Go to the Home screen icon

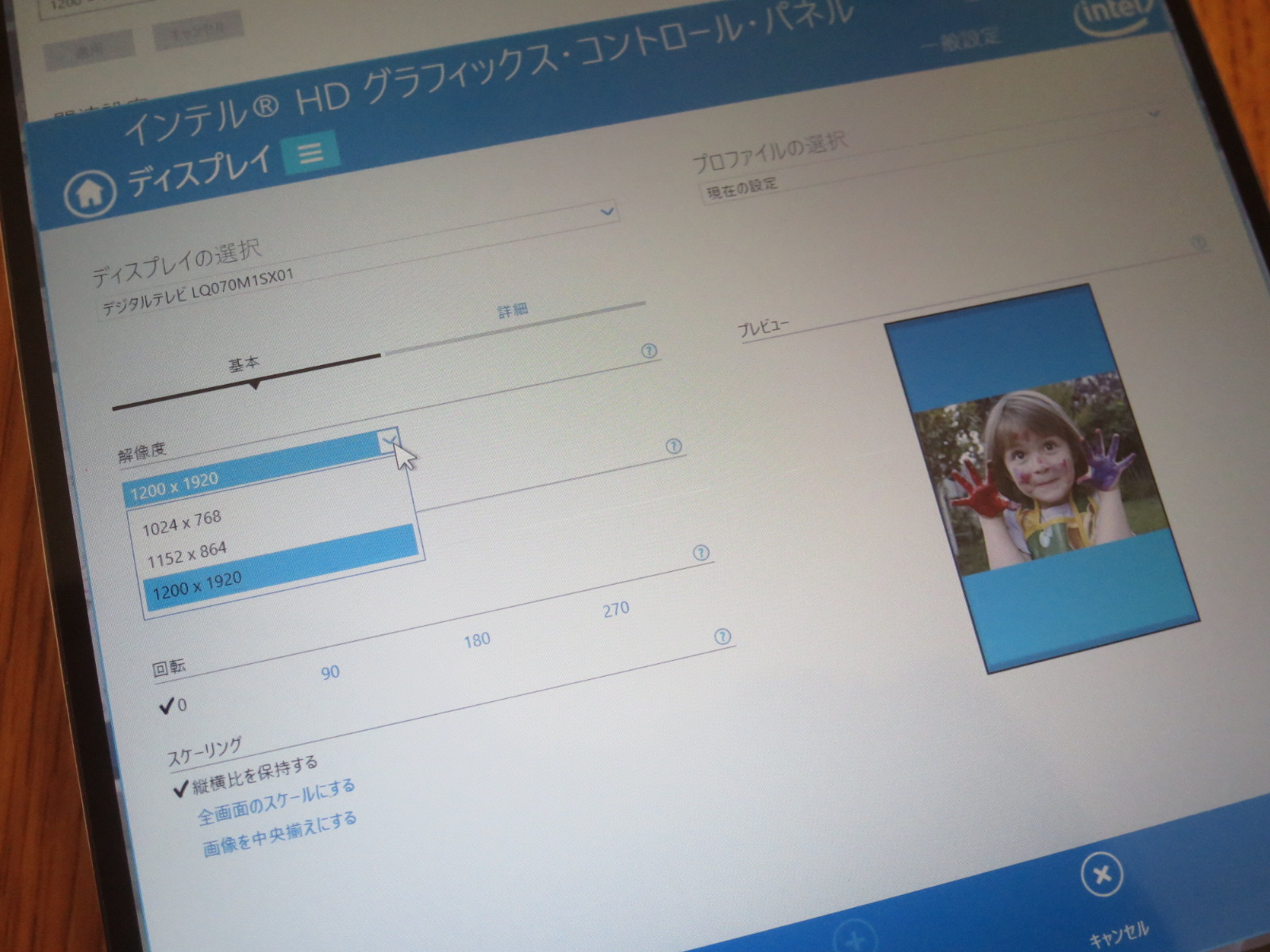(x=90, y=192)
